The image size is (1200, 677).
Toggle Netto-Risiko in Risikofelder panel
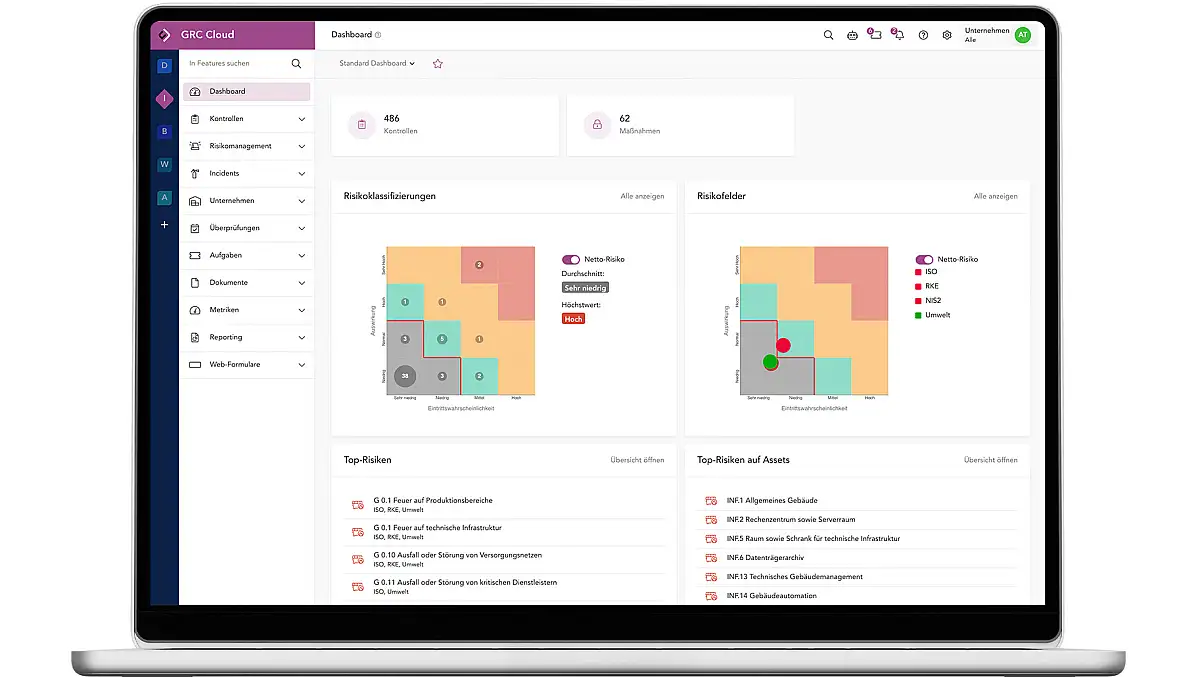pos(924,259)
